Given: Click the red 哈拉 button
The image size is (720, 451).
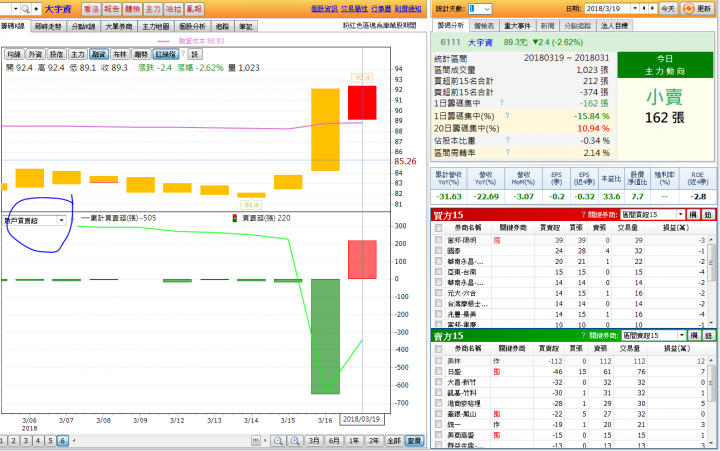Looking at the screenshot, I should click(174, 9).
